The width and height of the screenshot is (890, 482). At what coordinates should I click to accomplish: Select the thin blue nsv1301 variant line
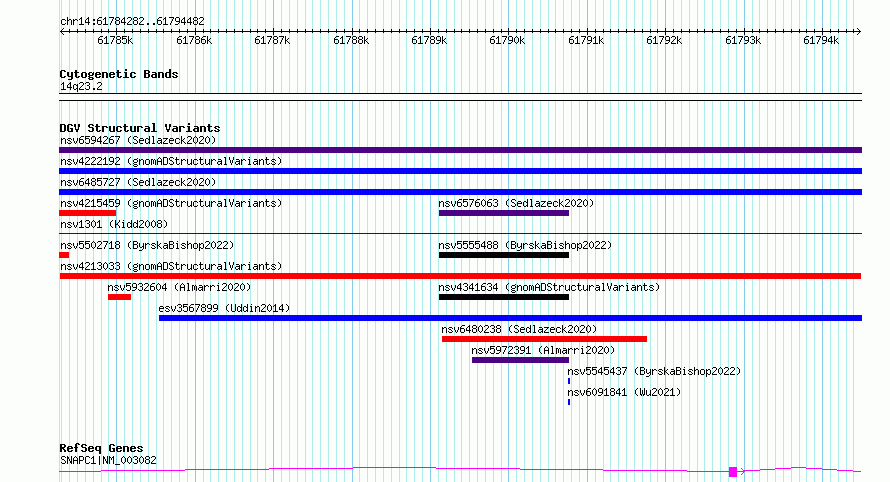point(460,233)
